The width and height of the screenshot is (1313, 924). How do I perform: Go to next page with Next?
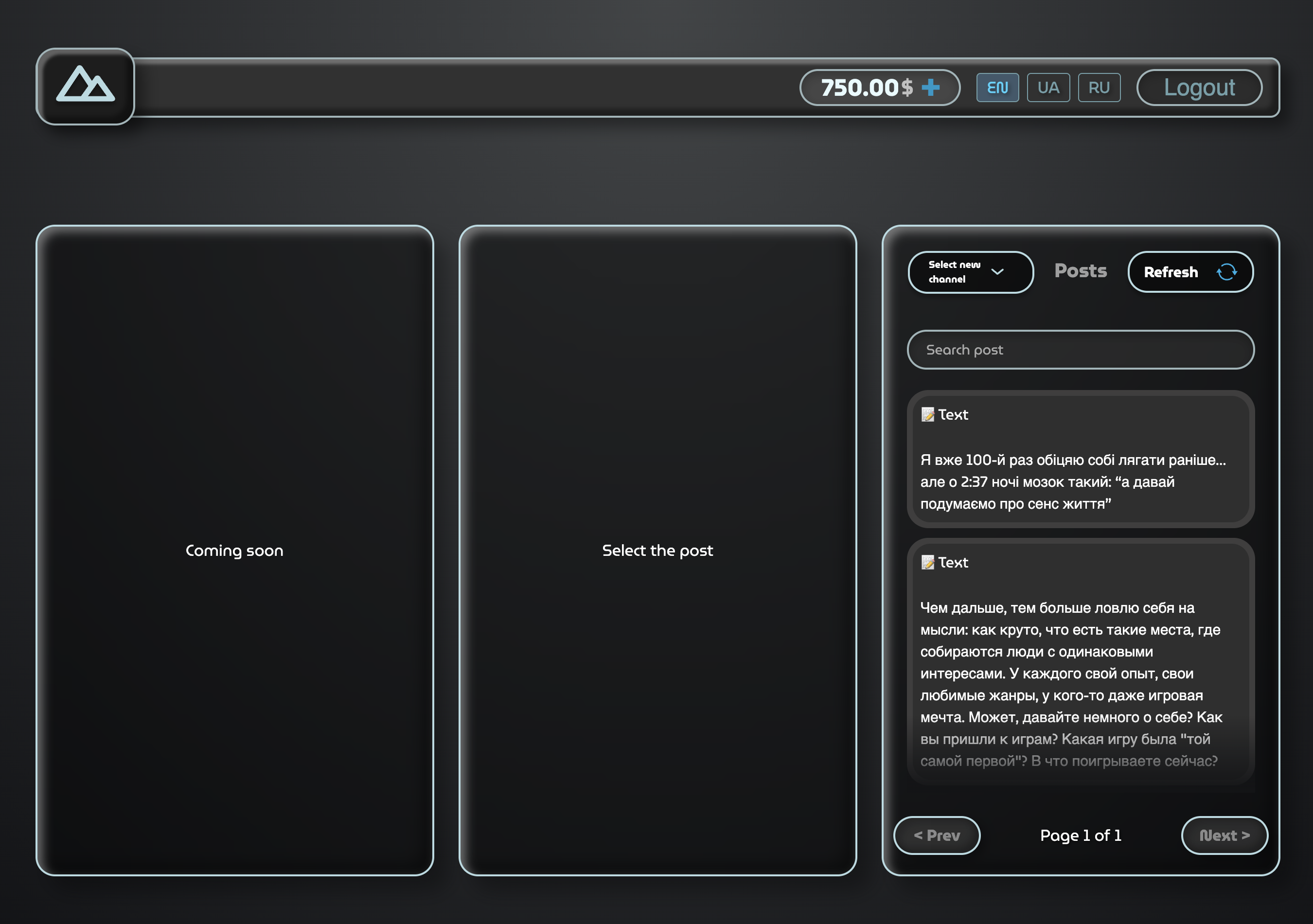[x=1224, y=835]
